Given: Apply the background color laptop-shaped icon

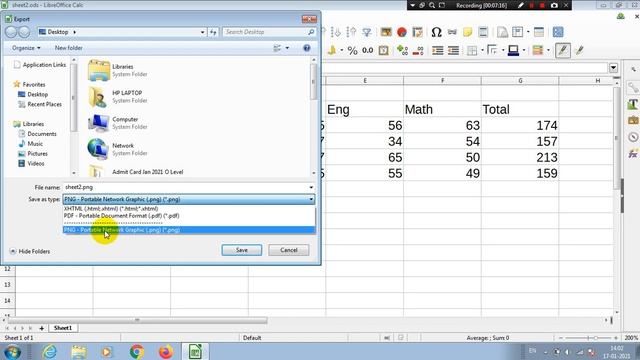Looking at the screenshot, I should [513, 50].
